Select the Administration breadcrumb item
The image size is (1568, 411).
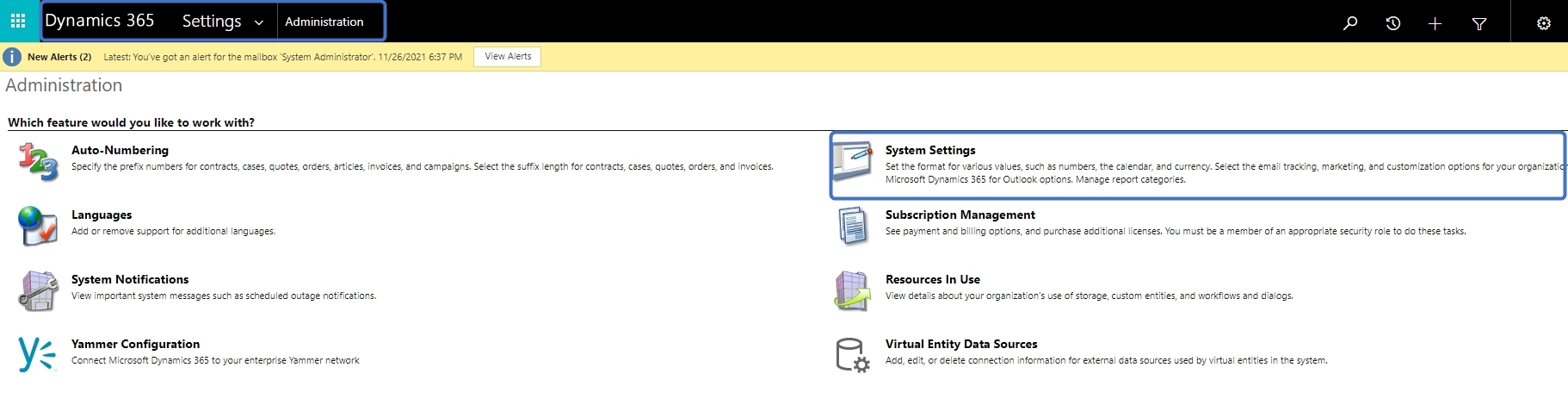324,22
